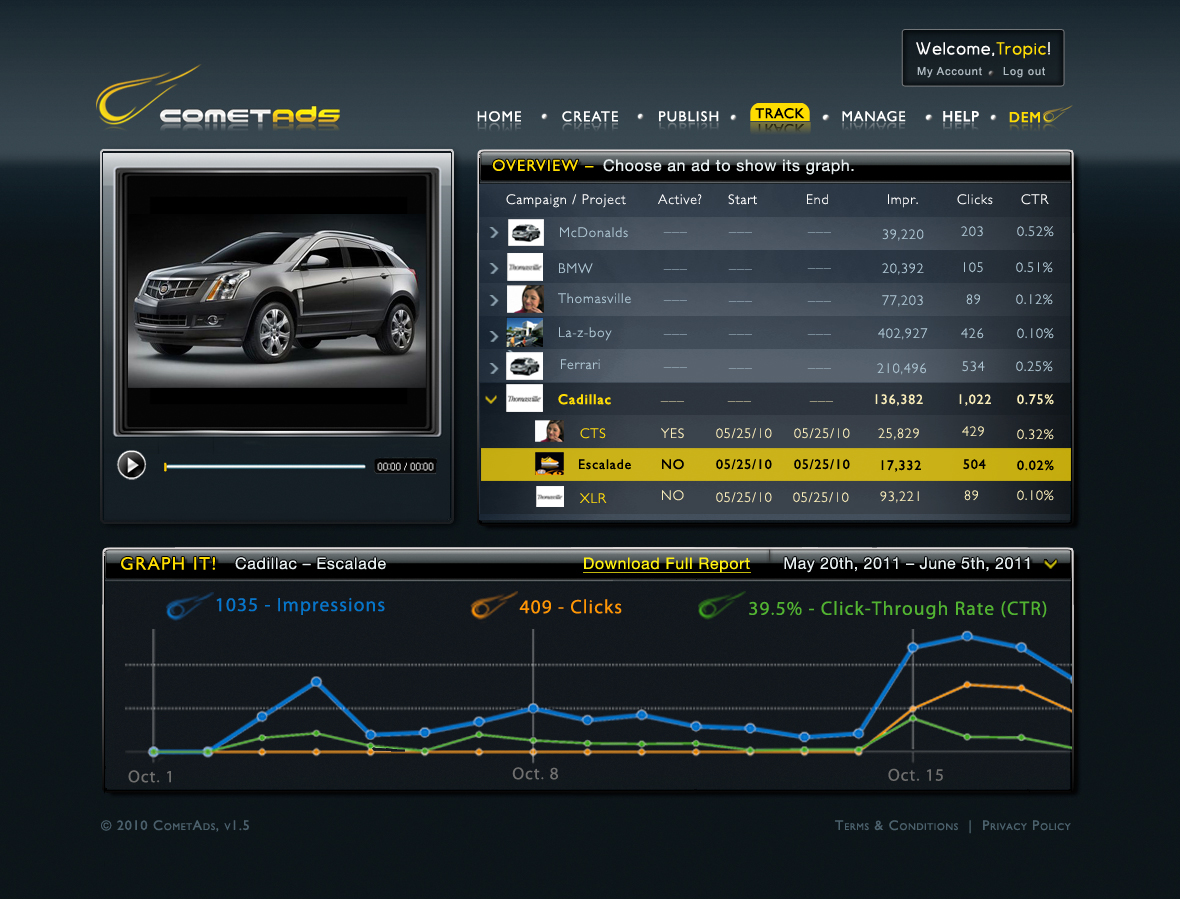The height and width of the screenshot is (900, 1180).
Task: Open the CREATE menu item
Action: click(590, 117)
